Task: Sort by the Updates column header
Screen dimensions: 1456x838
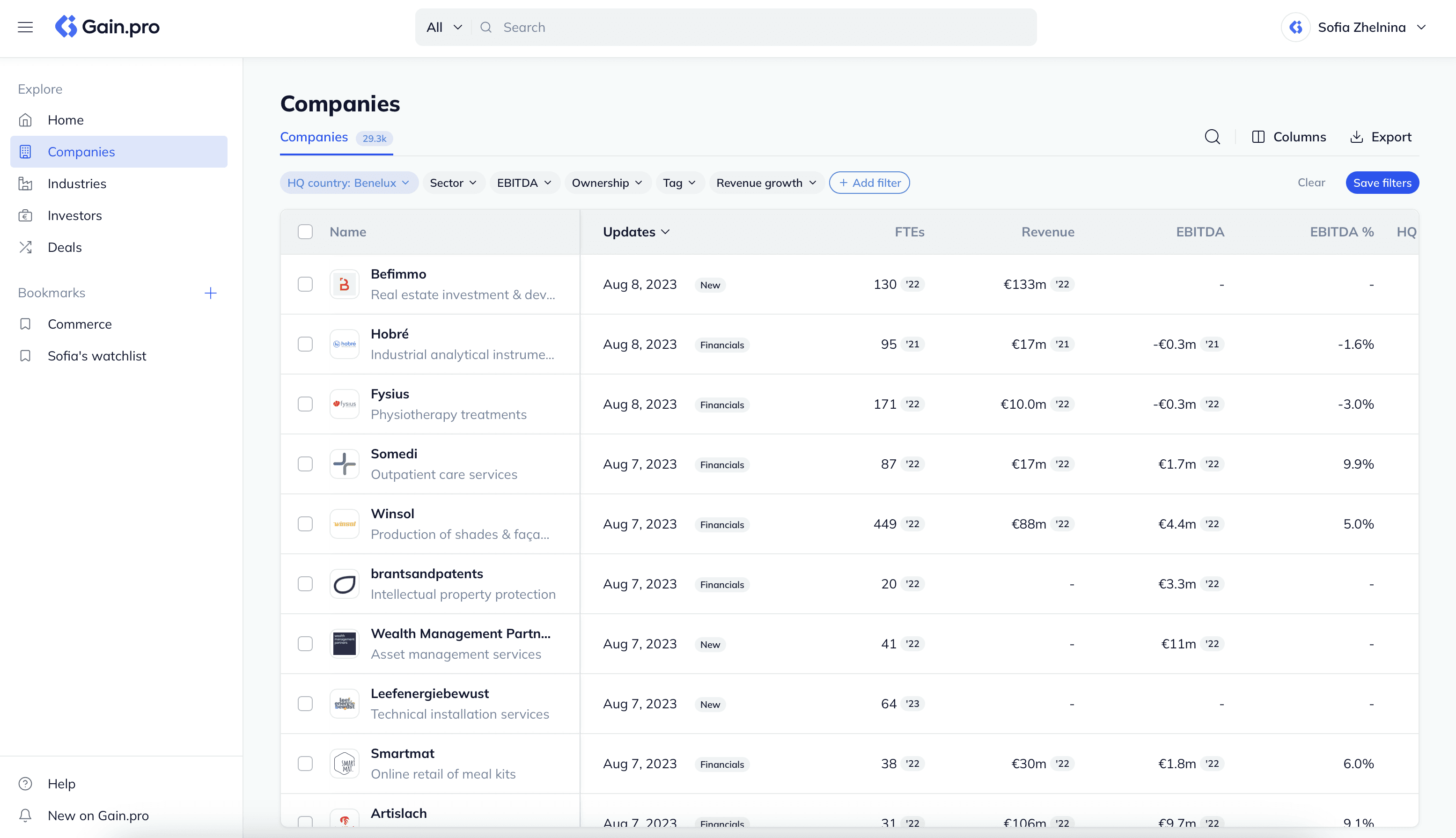Action: click(x=636, y=231)
